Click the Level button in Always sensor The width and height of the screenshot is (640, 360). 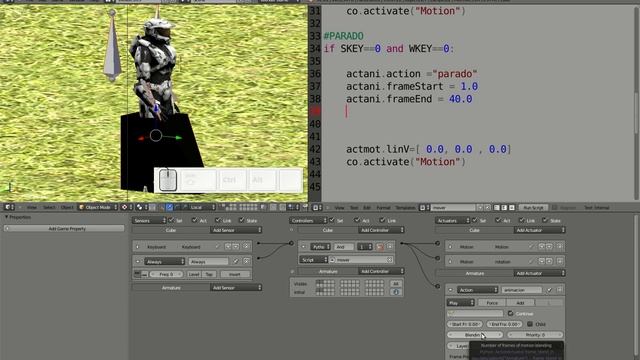[194, 274]
